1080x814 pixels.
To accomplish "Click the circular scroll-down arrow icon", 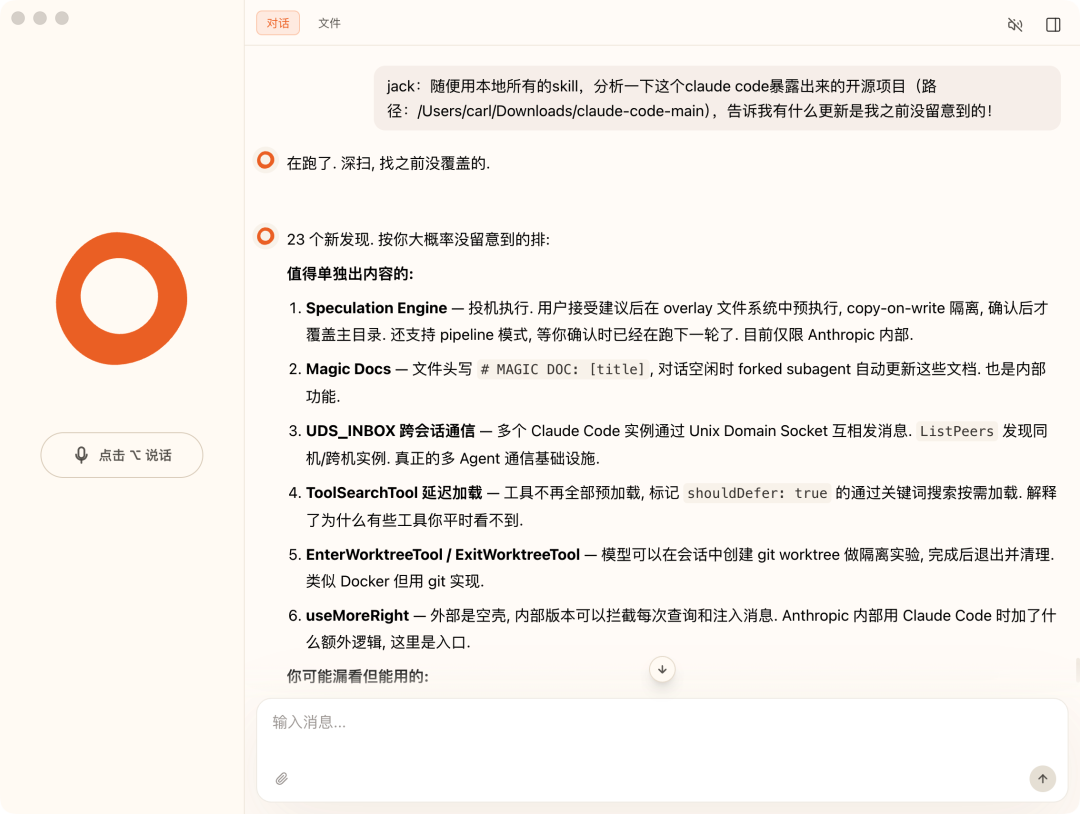I will click(662, 669).
